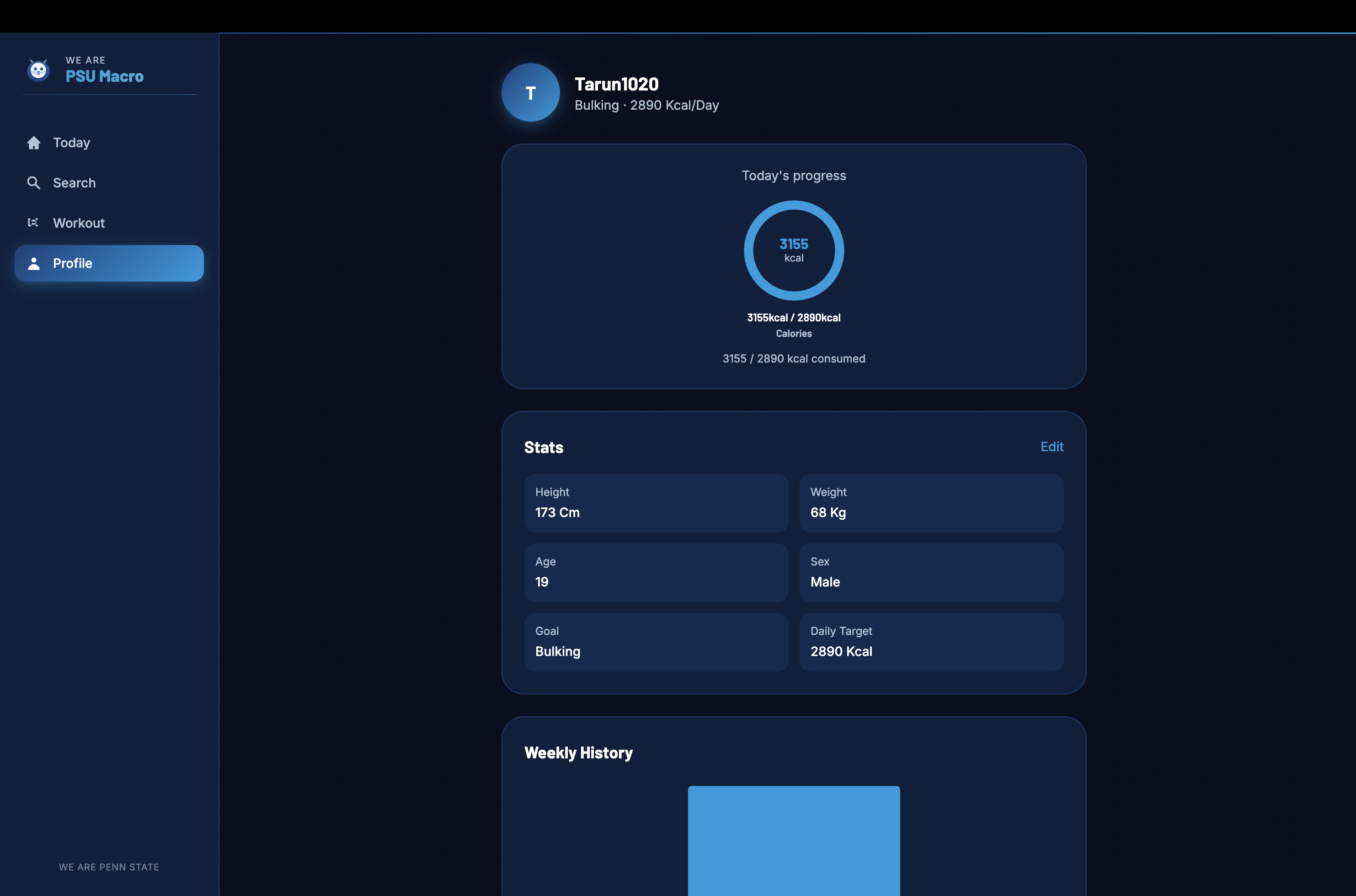The width and height of the screenshot is (1356, 896).
Task: Click the round T avatar
Action: 530,92
